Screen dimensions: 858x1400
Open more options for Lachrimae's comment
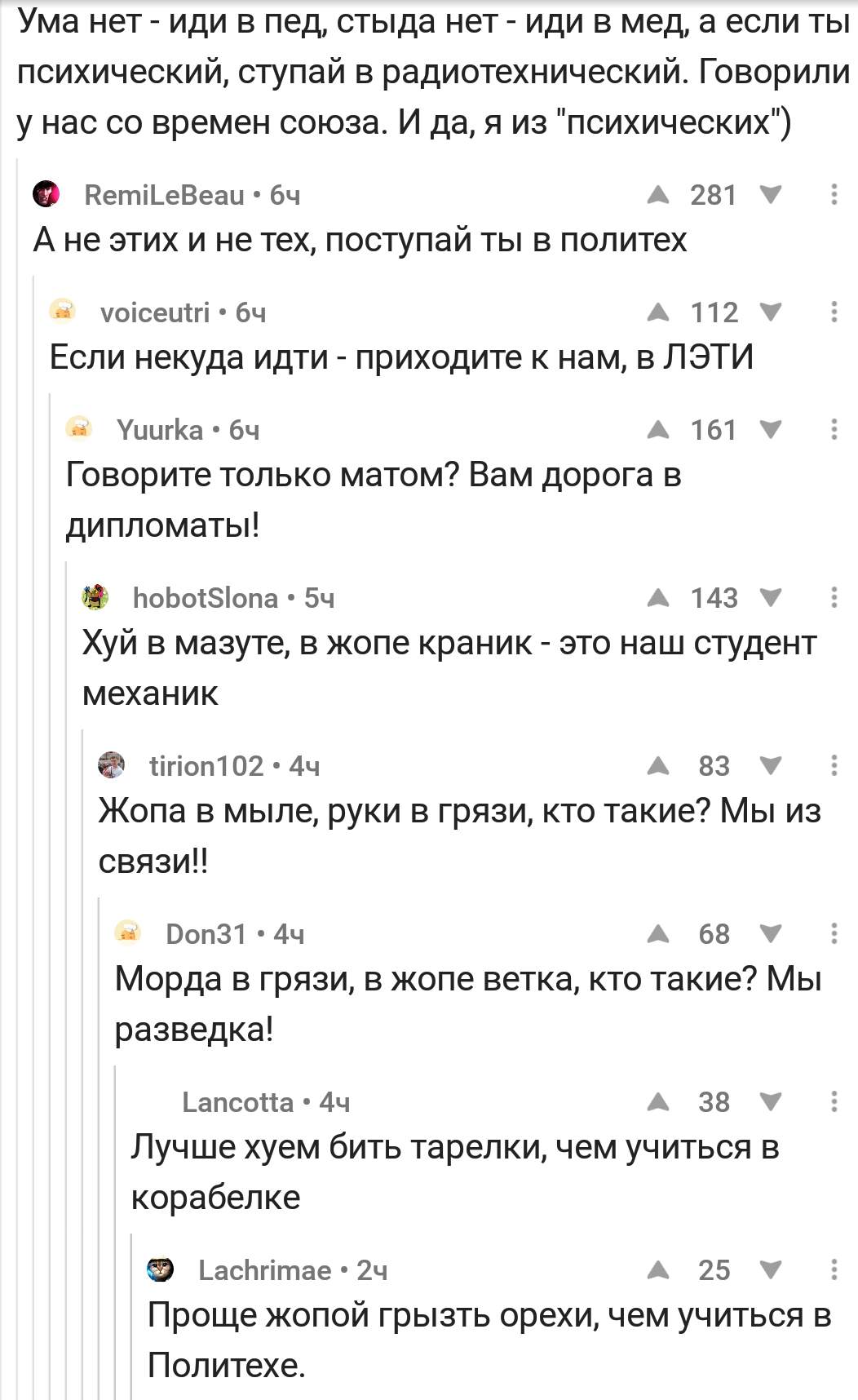[834, 1270]
